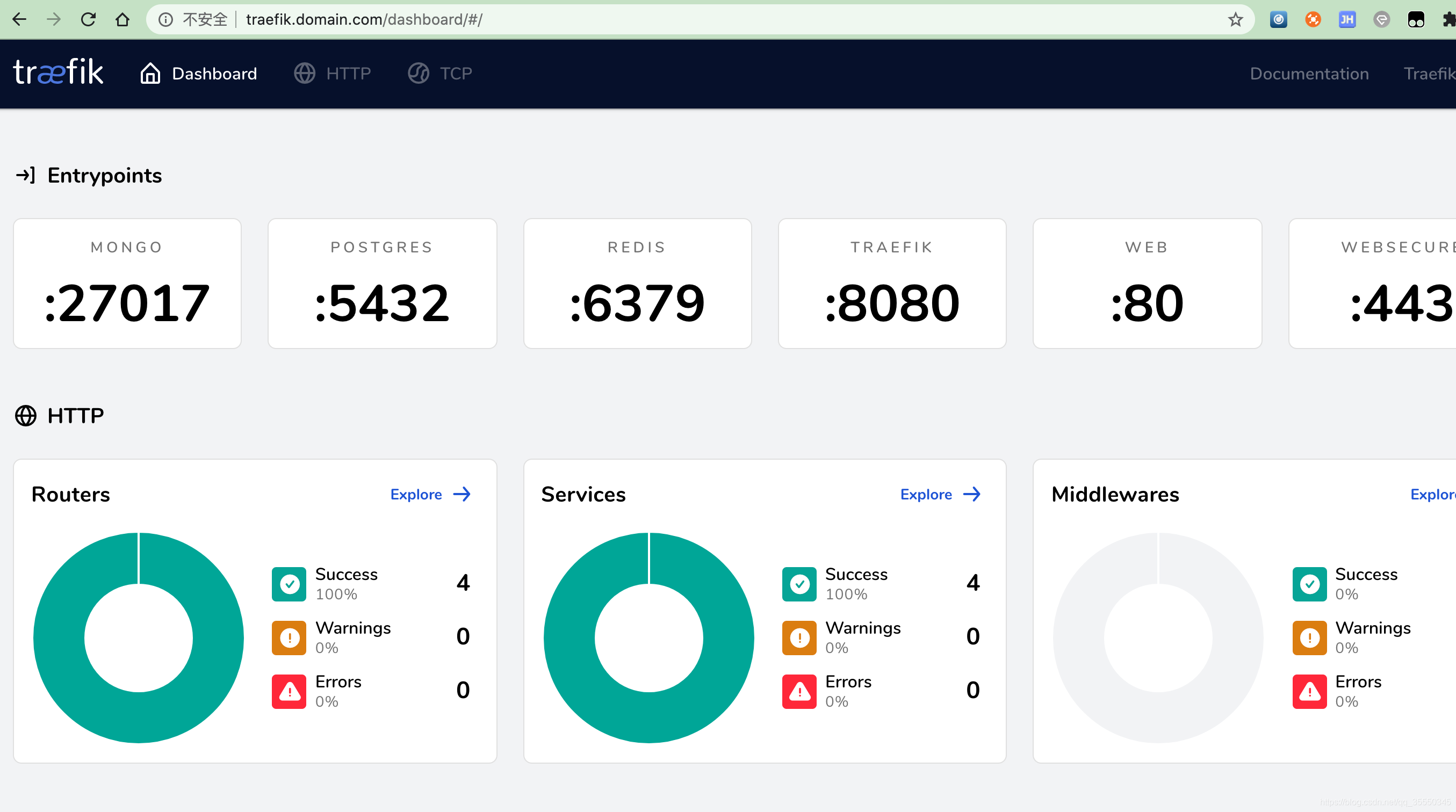The width and height of the screenshot is (1456, 812).
Task: Click the Services Explore arrow
Action: [x=971, y=495]
